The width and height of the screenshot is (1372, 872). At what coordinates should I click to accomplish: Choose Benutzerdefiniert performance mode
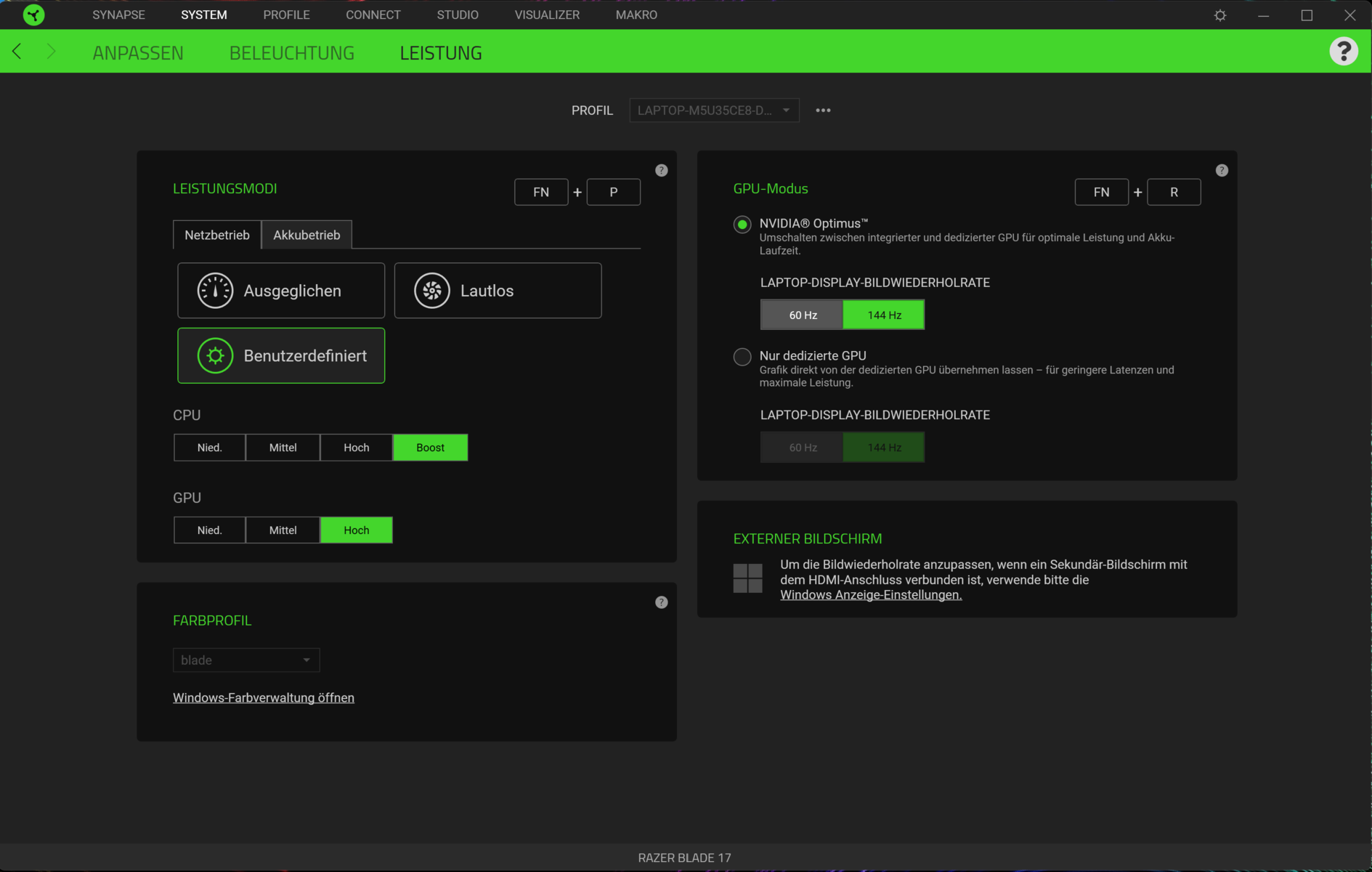click(x=281, y=356)
